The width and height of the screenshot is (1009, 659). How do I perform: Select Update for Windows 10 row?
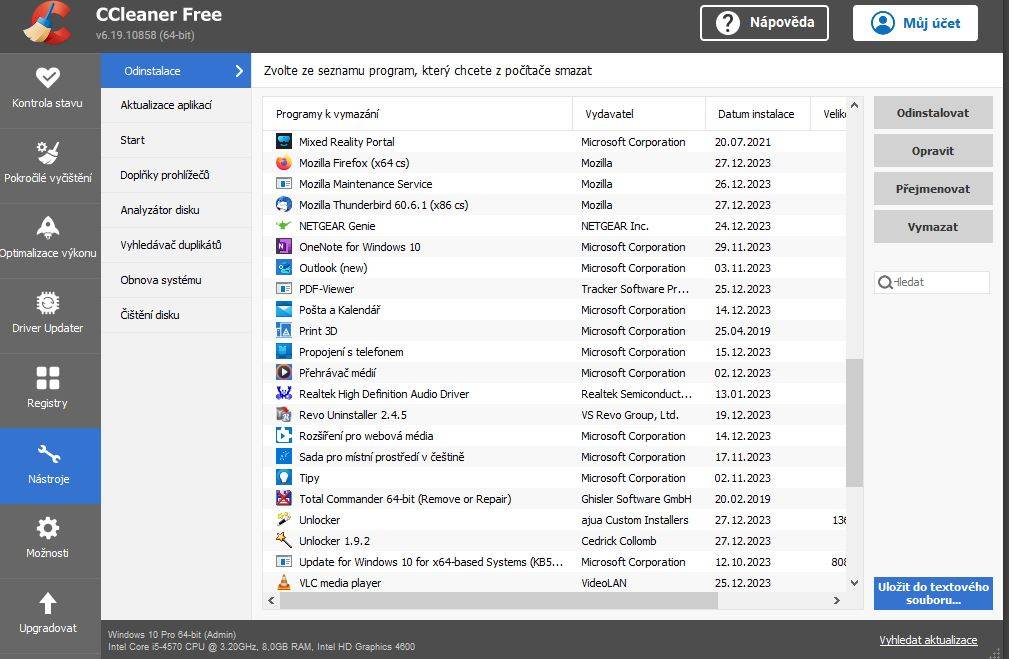pos(555,562)
